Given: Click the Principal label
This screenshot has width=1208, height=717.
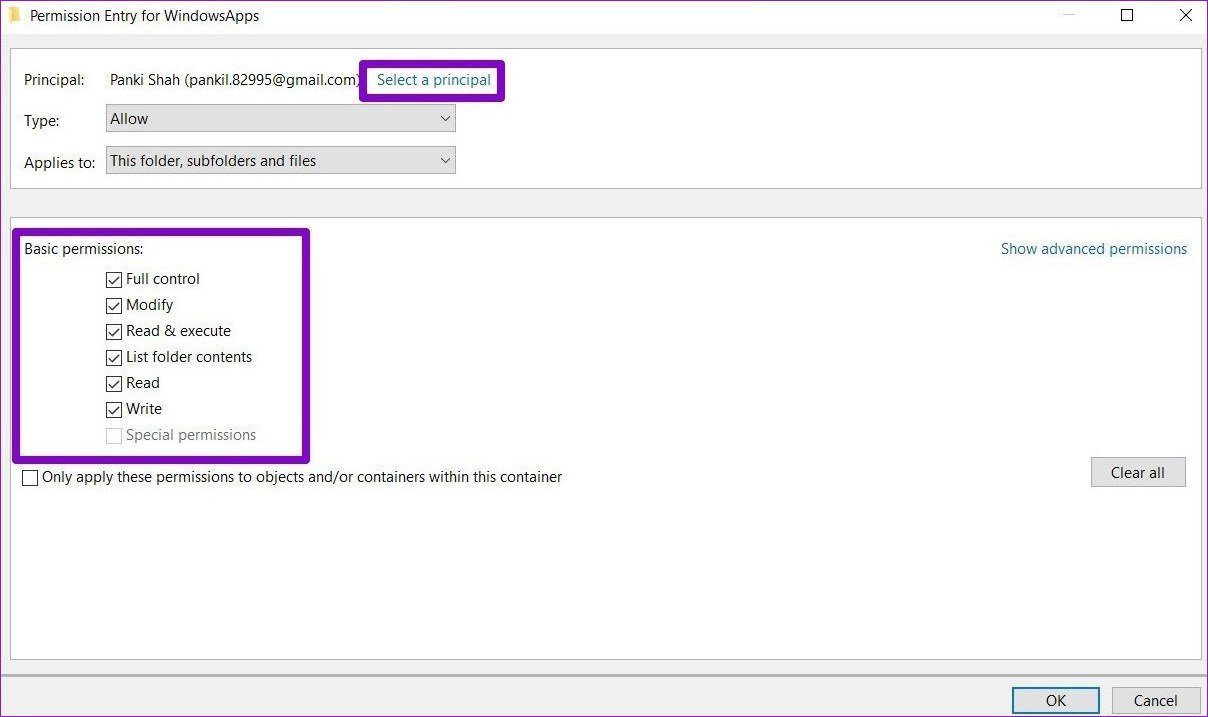Looking at the screenshot, I should click(x=55, y=80).
